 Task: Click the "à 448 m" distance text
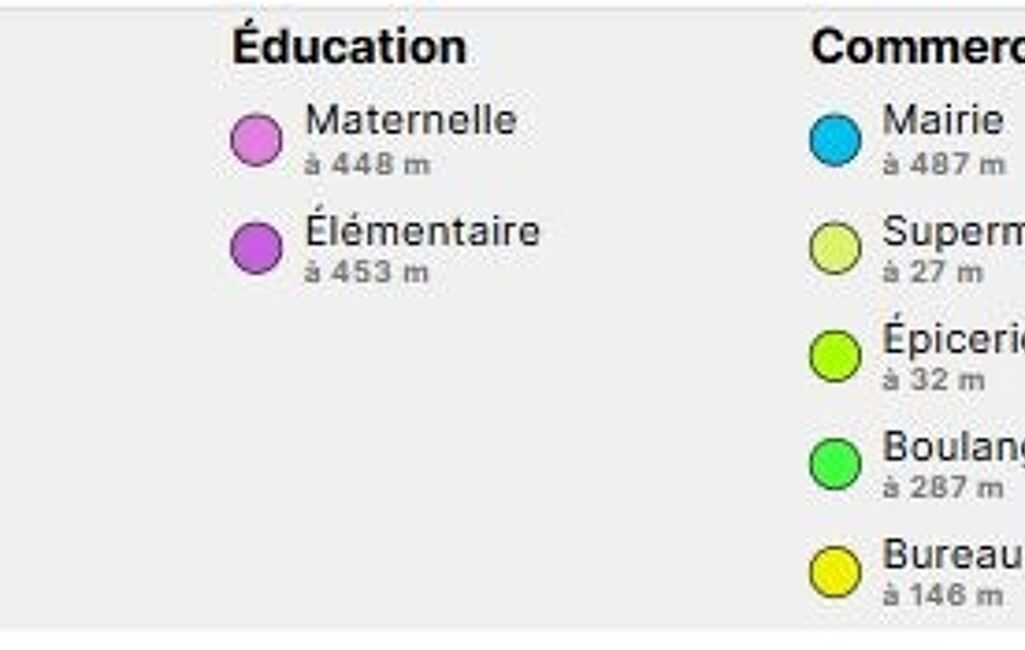pyautogui.click(x=367, y=165)
